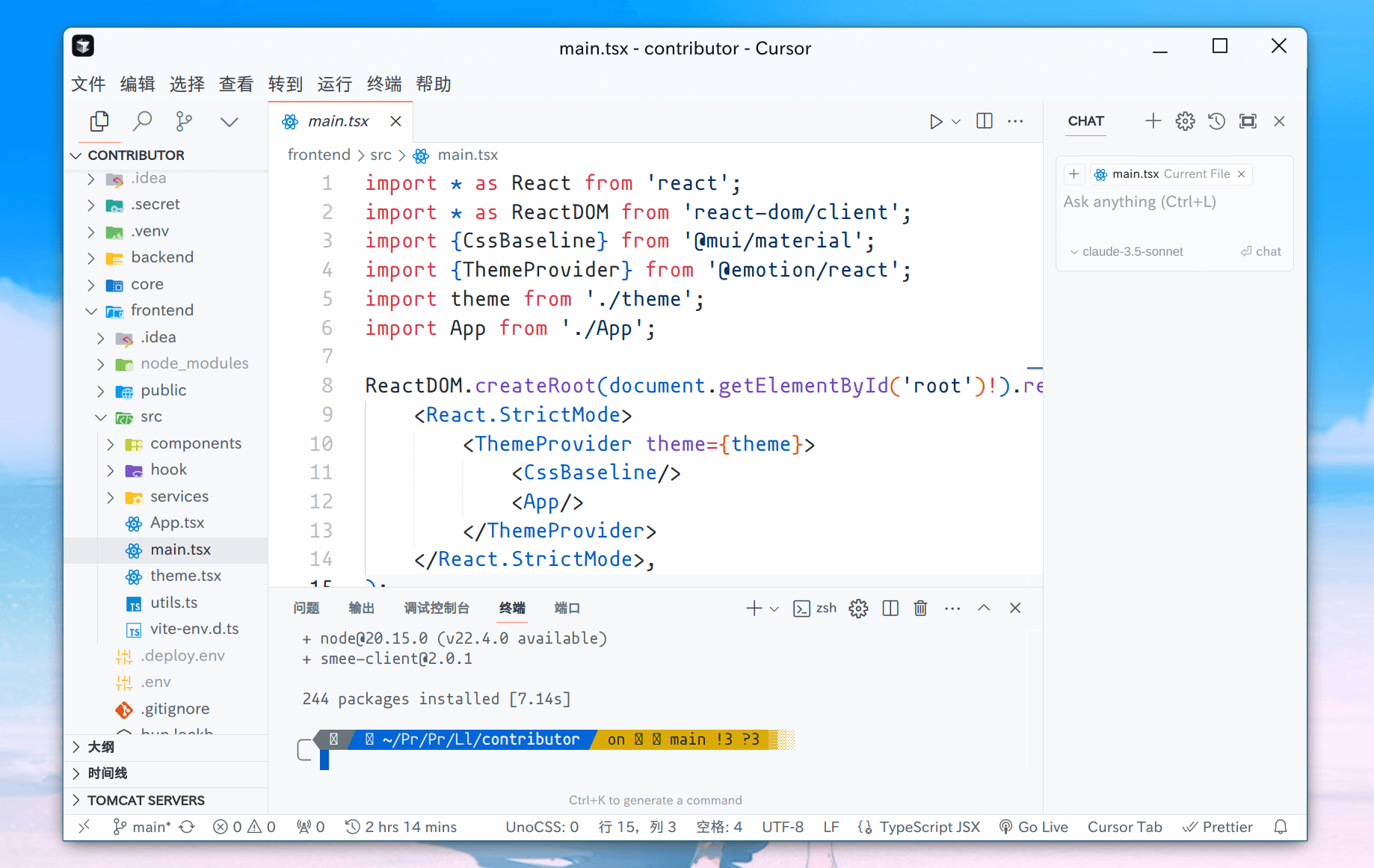Start a new chat with plus icon

click(1153, 121)
